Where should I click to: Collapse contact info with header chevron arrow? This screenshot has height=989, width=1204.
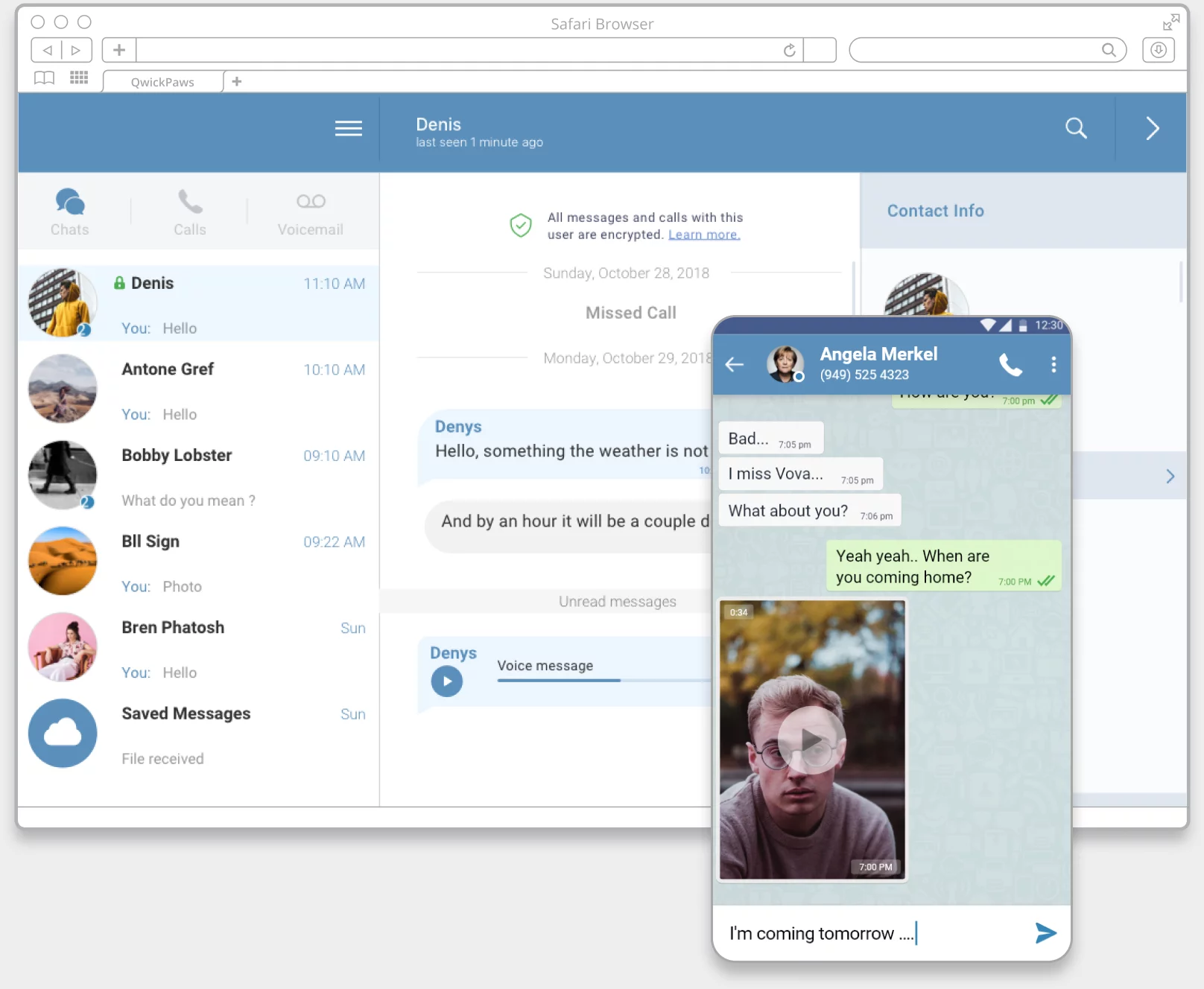(x=1152, y=128)
